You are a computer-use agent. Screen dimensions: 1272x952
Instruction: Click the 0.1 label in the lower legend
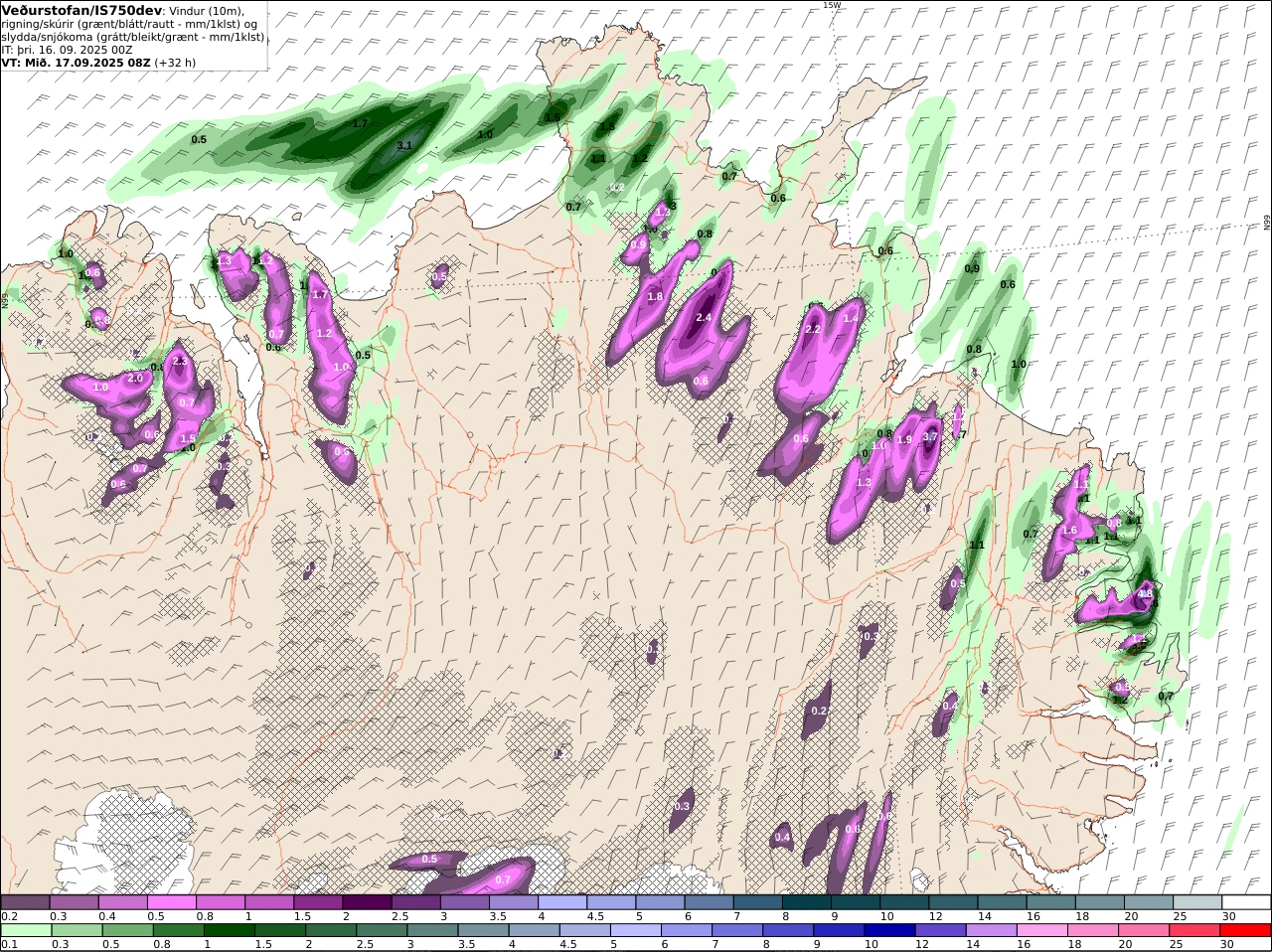pos(9,944)
